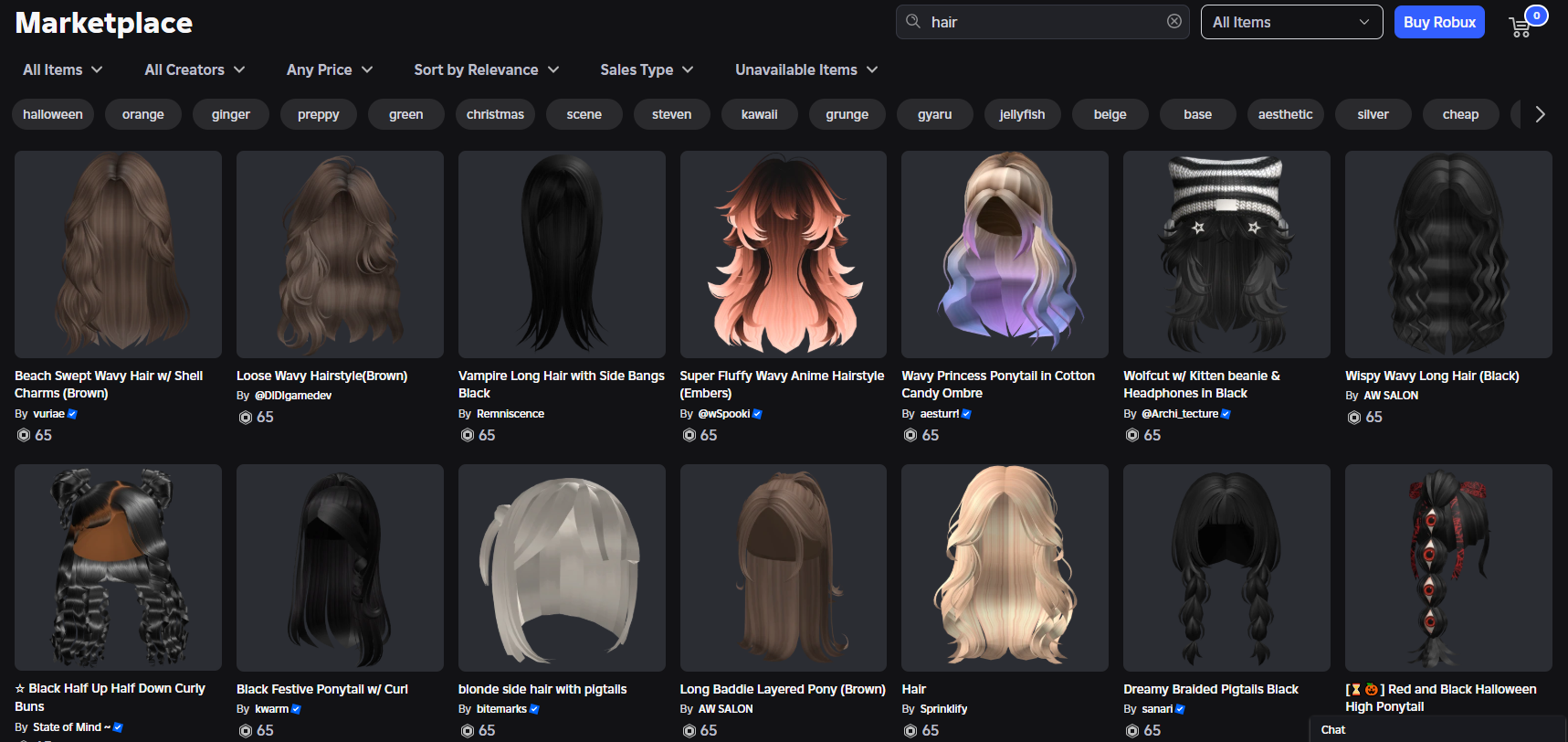Select the ginger tag chip
Viewport: 1568px width, 742px height.
[231, 114]
